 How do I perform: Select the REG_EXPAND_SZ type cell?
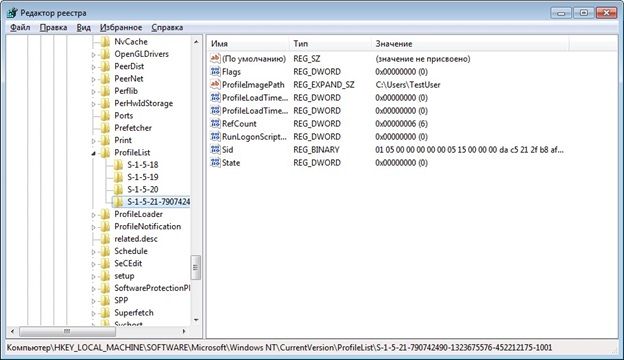pyautogui.click(x=324, y=85)
